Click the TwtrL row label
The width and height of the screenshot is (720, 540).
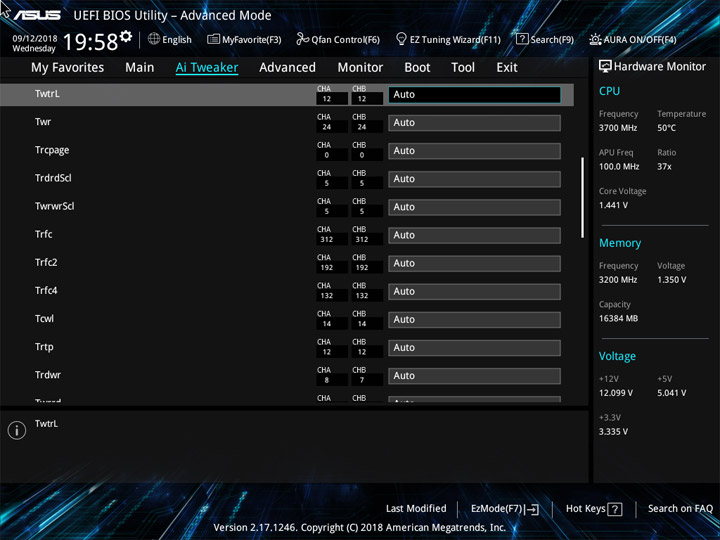[47, 94]
